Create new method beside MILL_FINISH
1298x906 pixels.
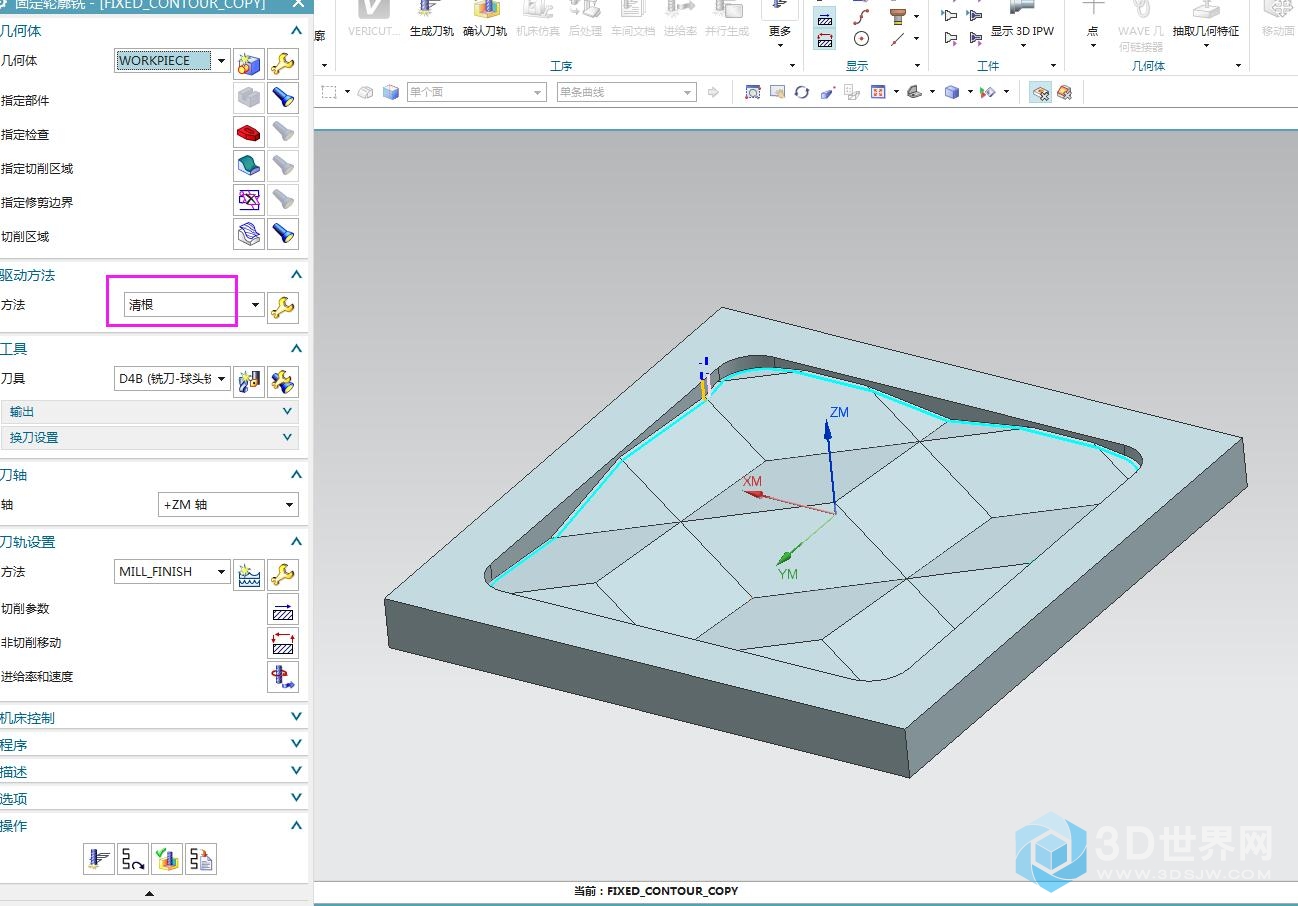248,574
